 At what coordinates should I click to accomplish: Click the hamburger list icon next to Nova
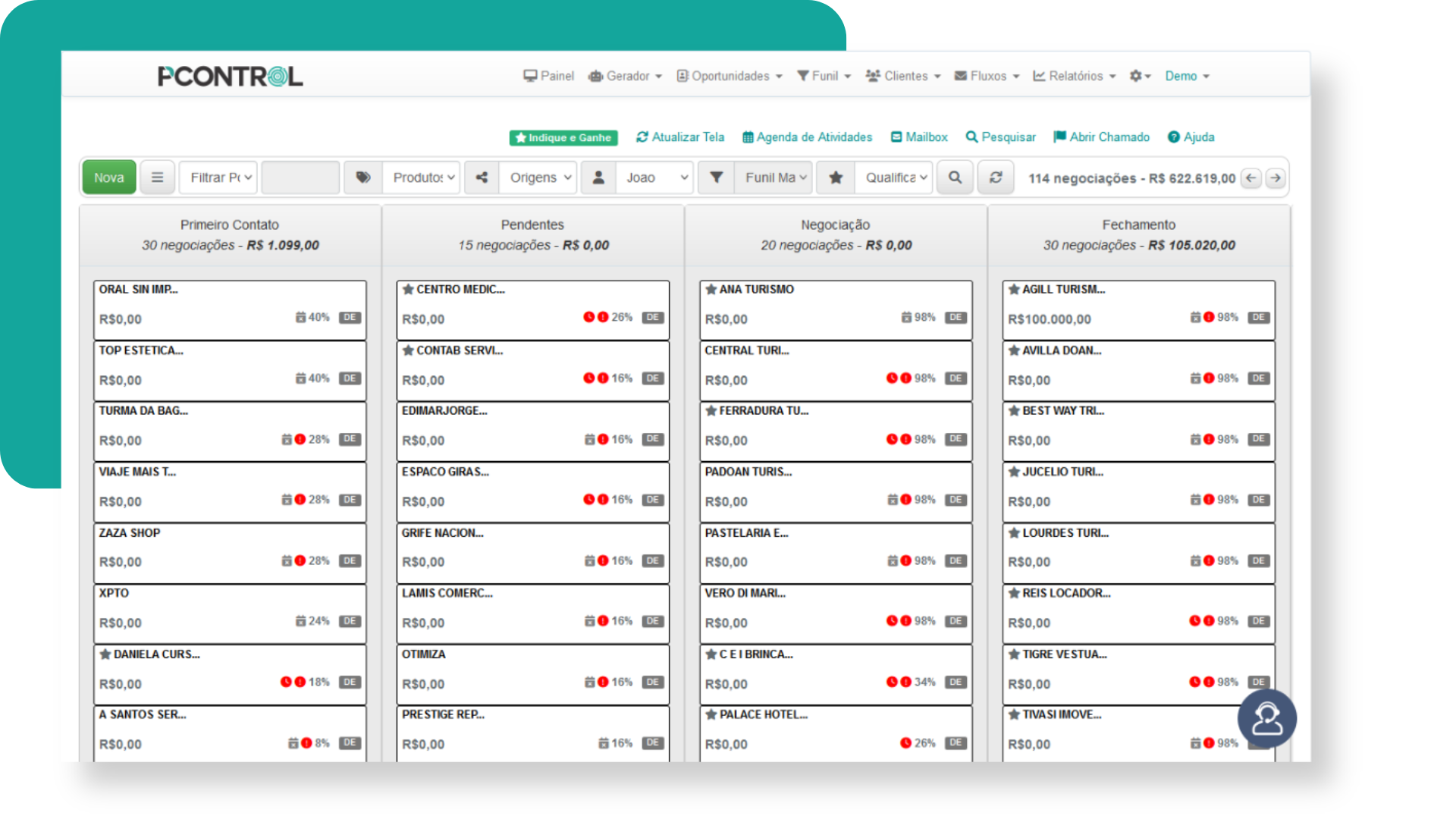[x=157, y=177]
